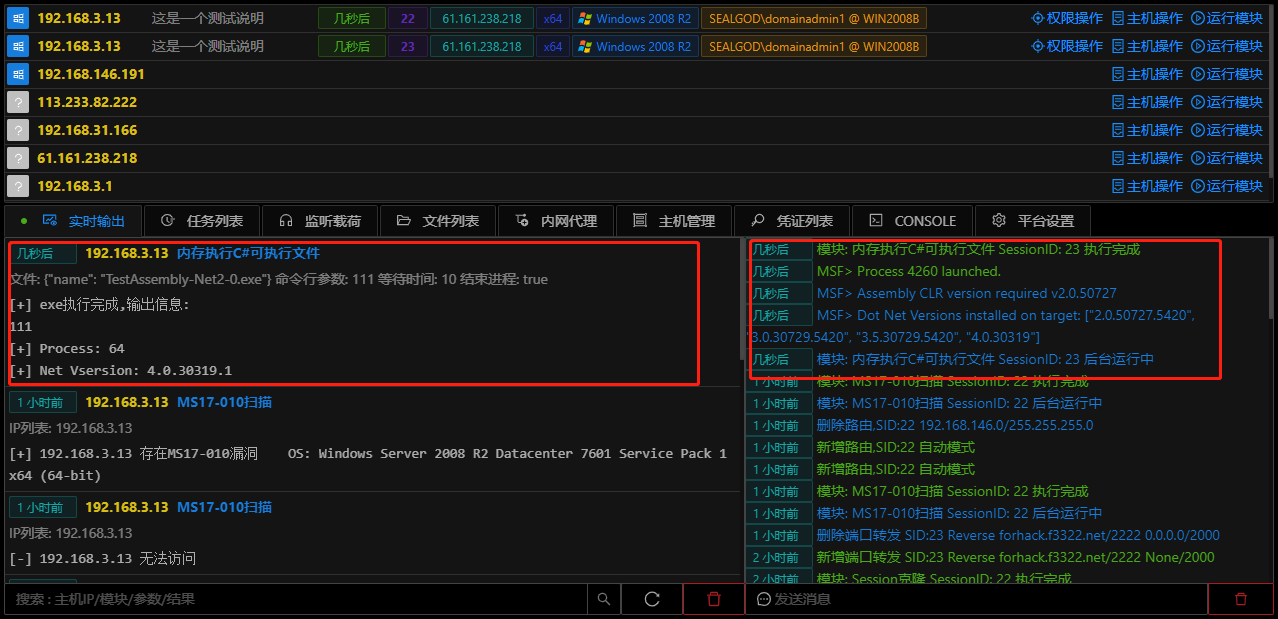Open 运行模块 for session 23 row
Screen dimensions: 1278x619
click(x=1227, y=46)
